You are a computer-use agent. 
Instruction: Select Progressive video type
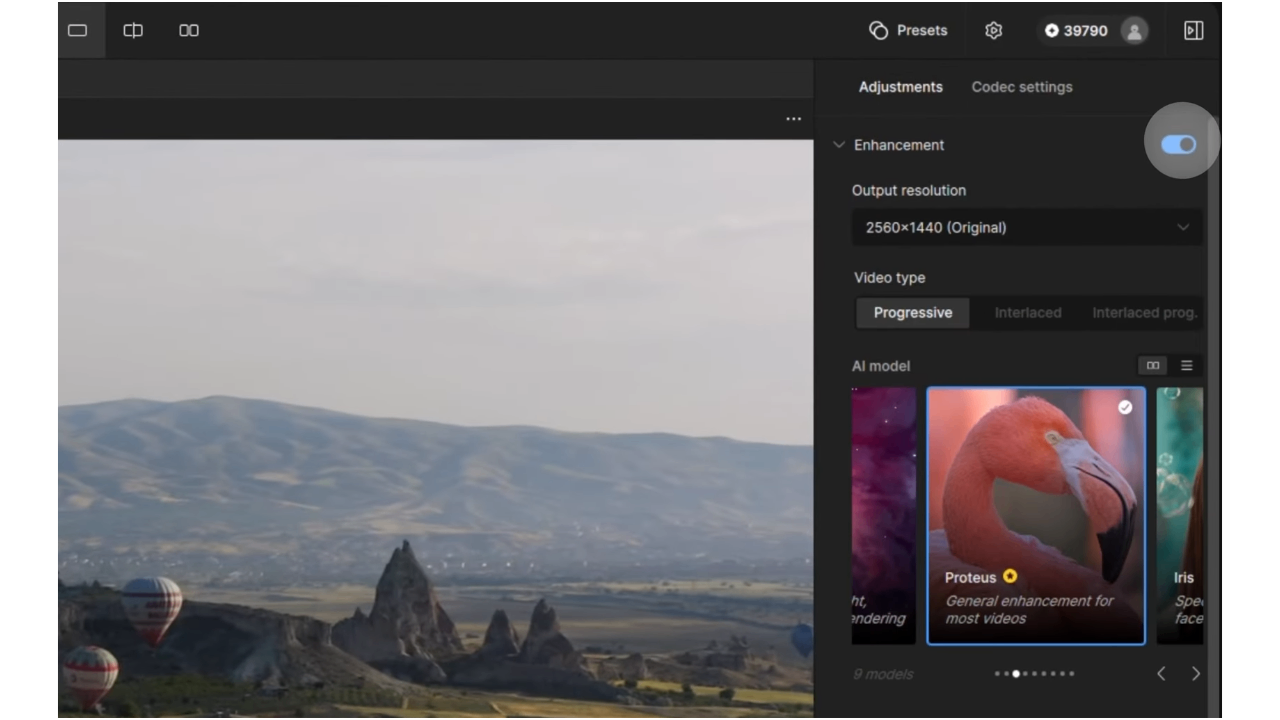click(x=912, y=313)
